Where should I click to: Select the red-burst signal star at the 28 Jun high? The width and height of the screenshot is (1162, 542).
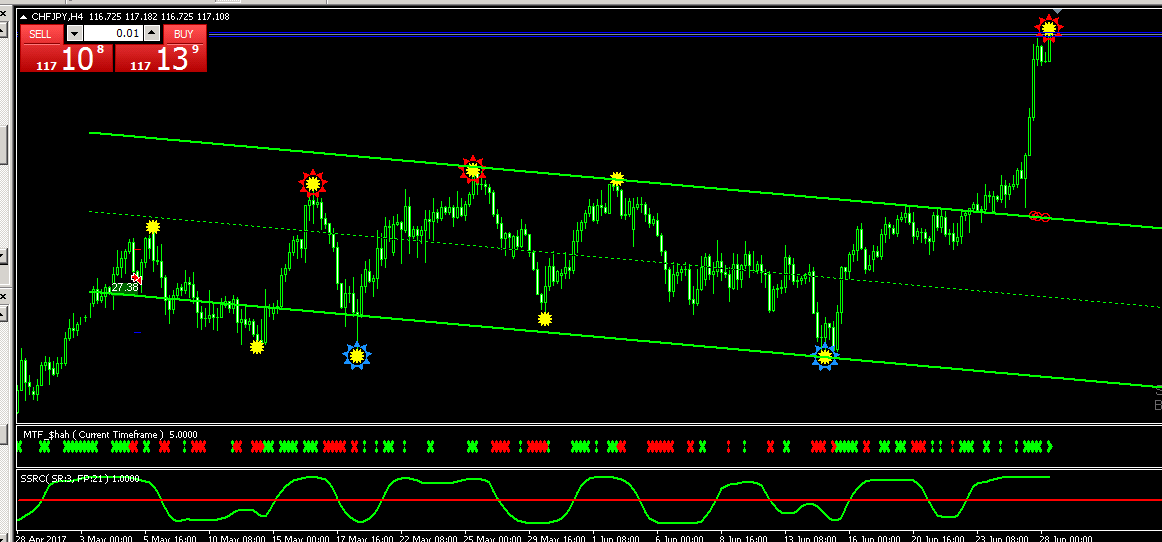tap(1049, 28)
